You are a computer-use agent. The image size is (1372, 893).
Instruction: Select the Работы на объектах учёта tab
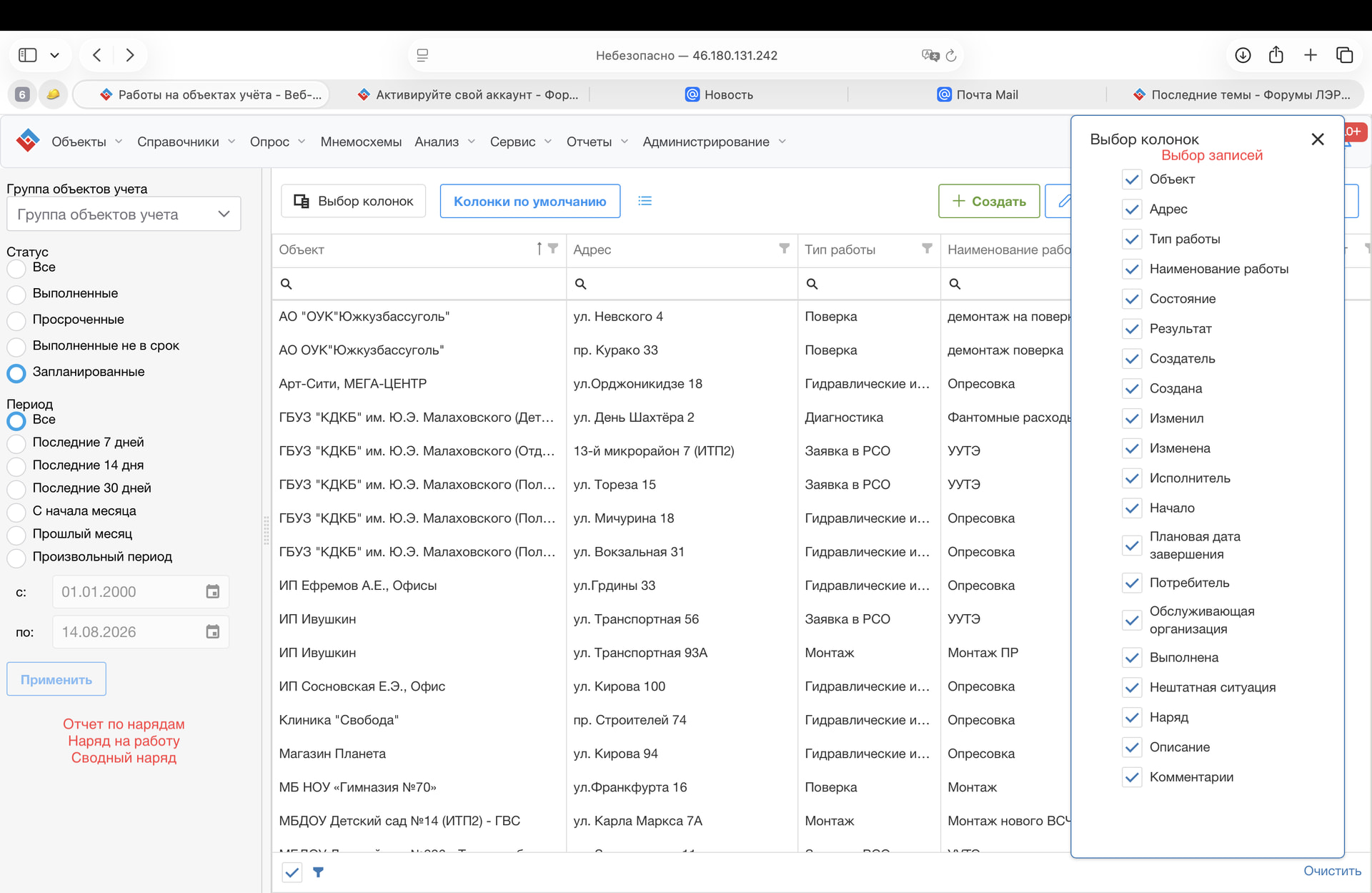point(202,94)
